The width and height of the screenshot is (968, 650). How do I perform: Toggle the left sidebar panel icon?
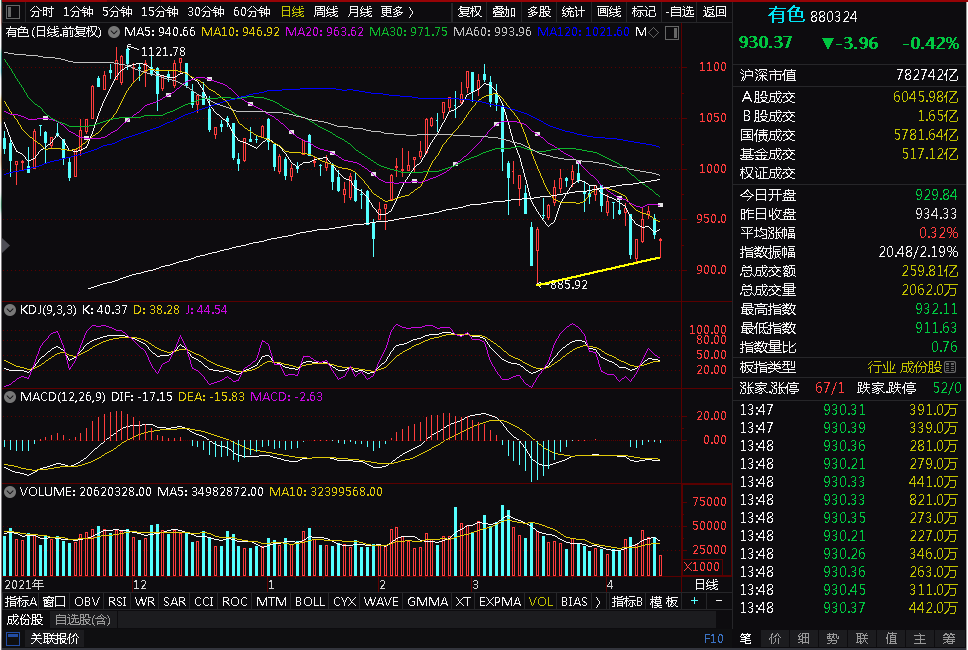coord(12,12)
